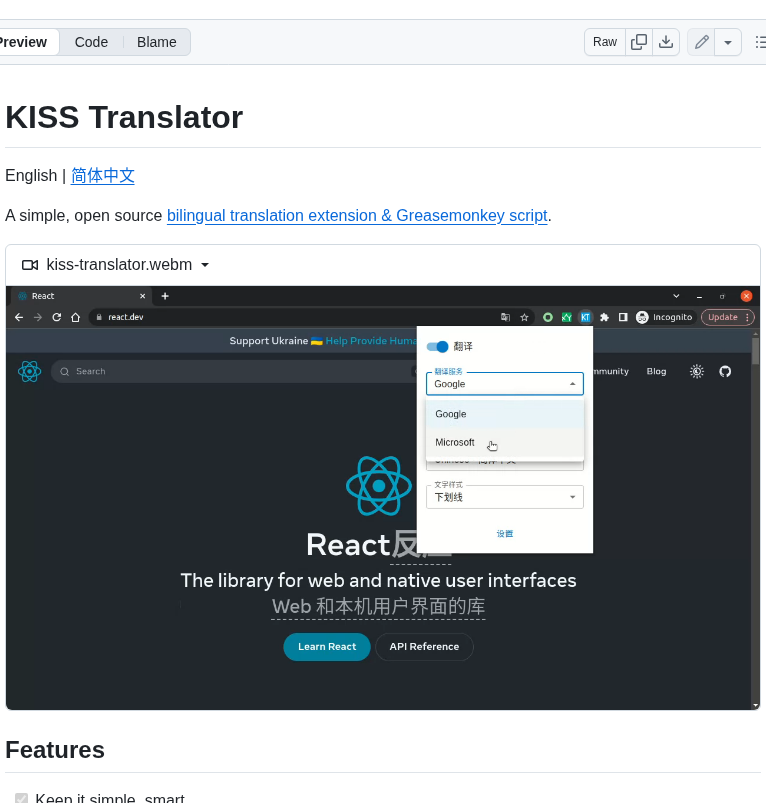
Task: Click the react.dev Search field
Action: pos(234,372)
